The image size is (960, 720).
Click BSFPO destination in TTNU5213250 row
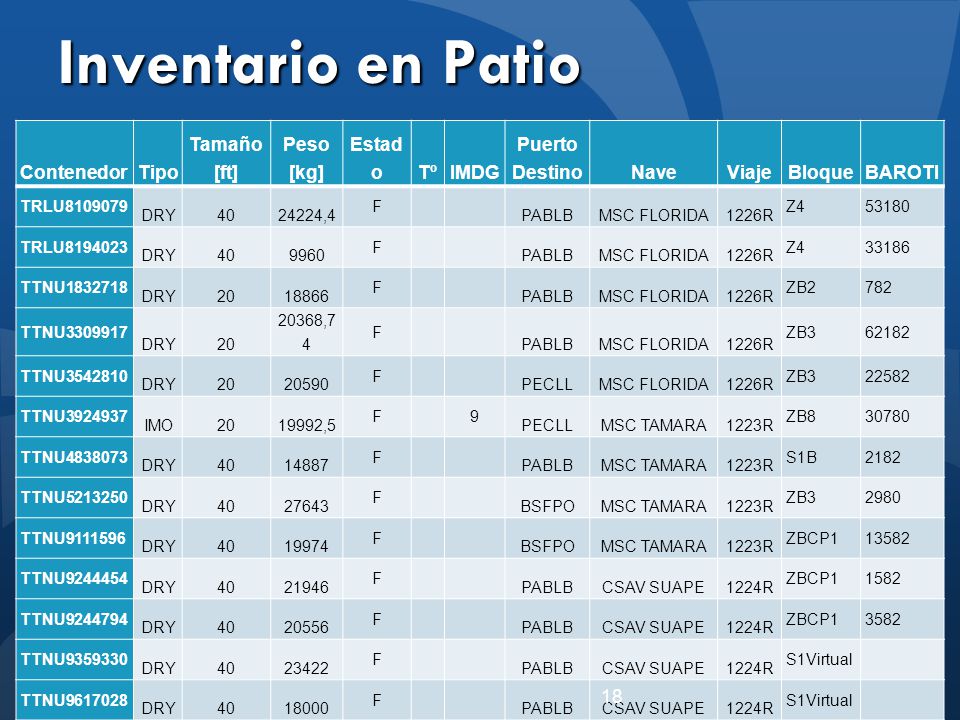[x=547, y=506]
